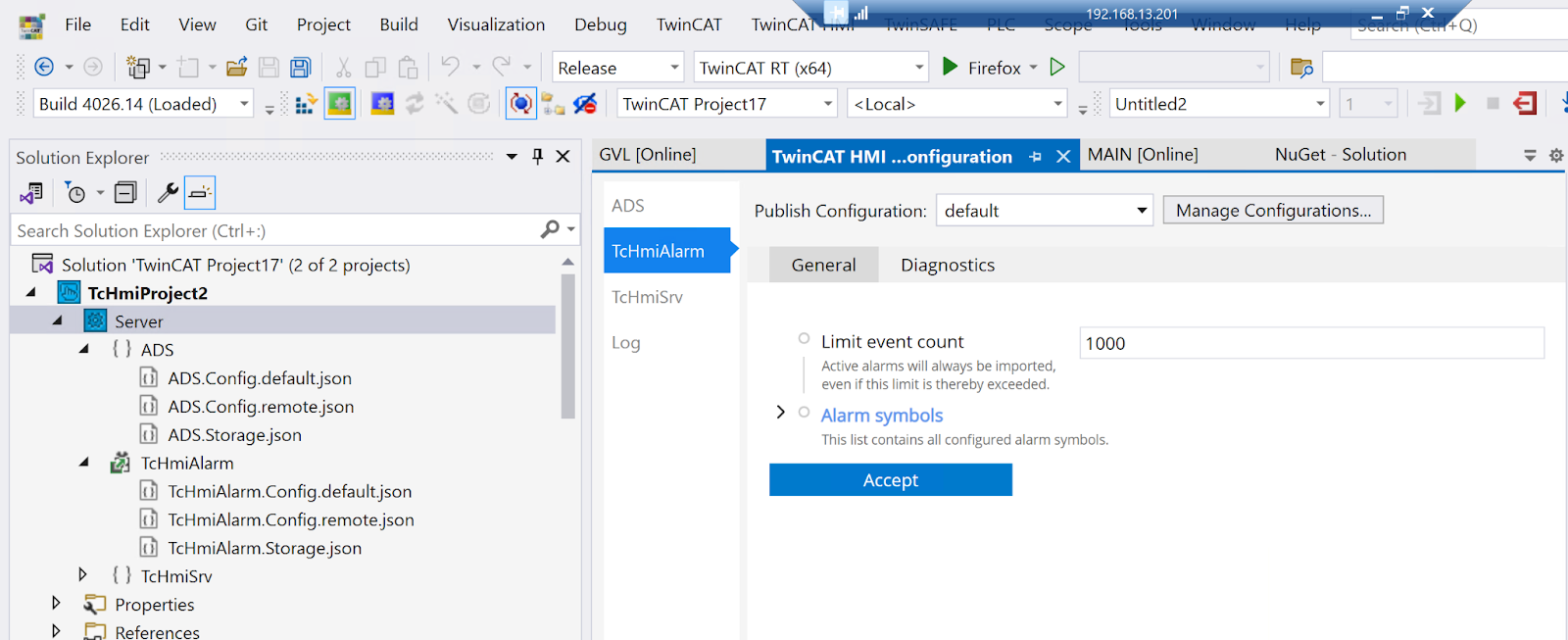Click the Limit event count input field

point(1312,343)
